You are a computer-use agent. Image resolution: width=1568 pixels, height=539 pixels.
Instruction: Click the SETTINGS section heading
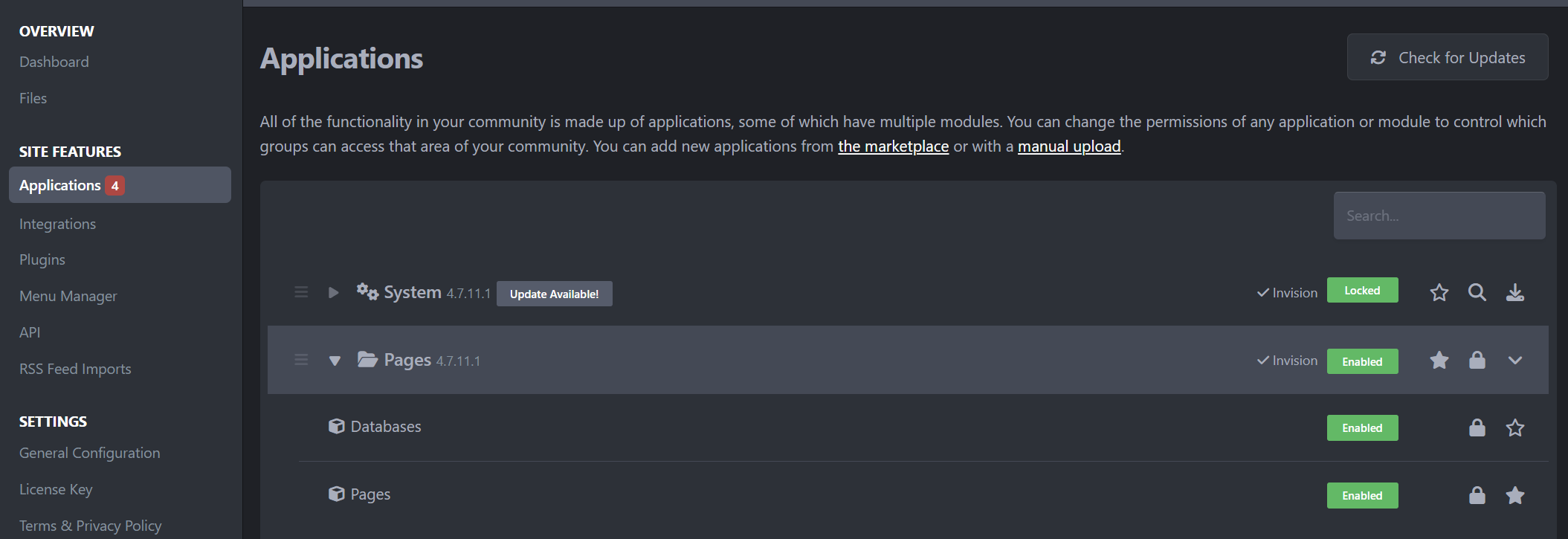pos(53,422)
